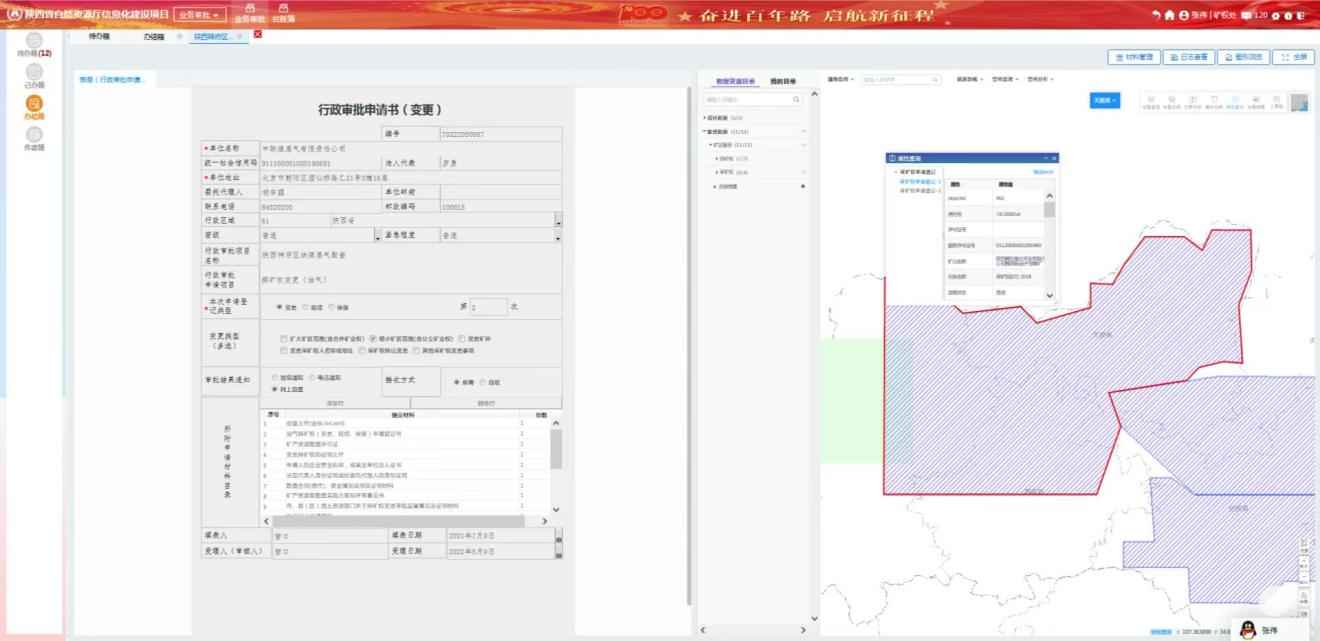Open the 已办箱 sidebar icon
Screen dimensions: 1320x641
click(34, 73)
